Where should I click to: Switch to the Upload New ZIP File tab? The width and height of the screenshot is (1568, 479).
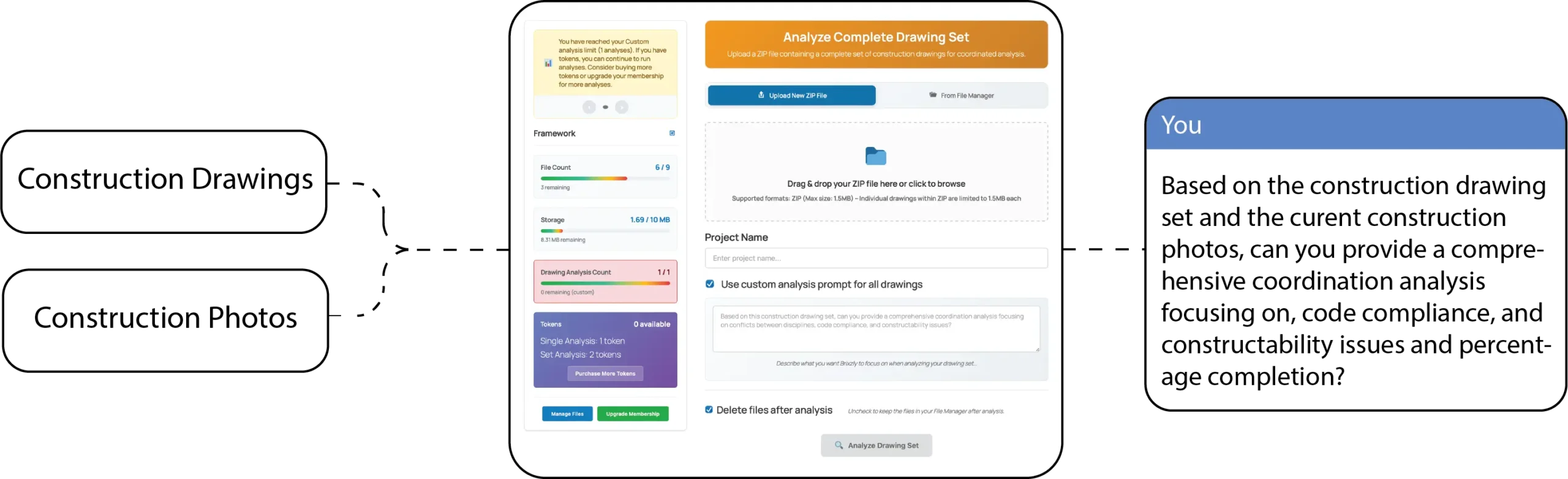791,96
